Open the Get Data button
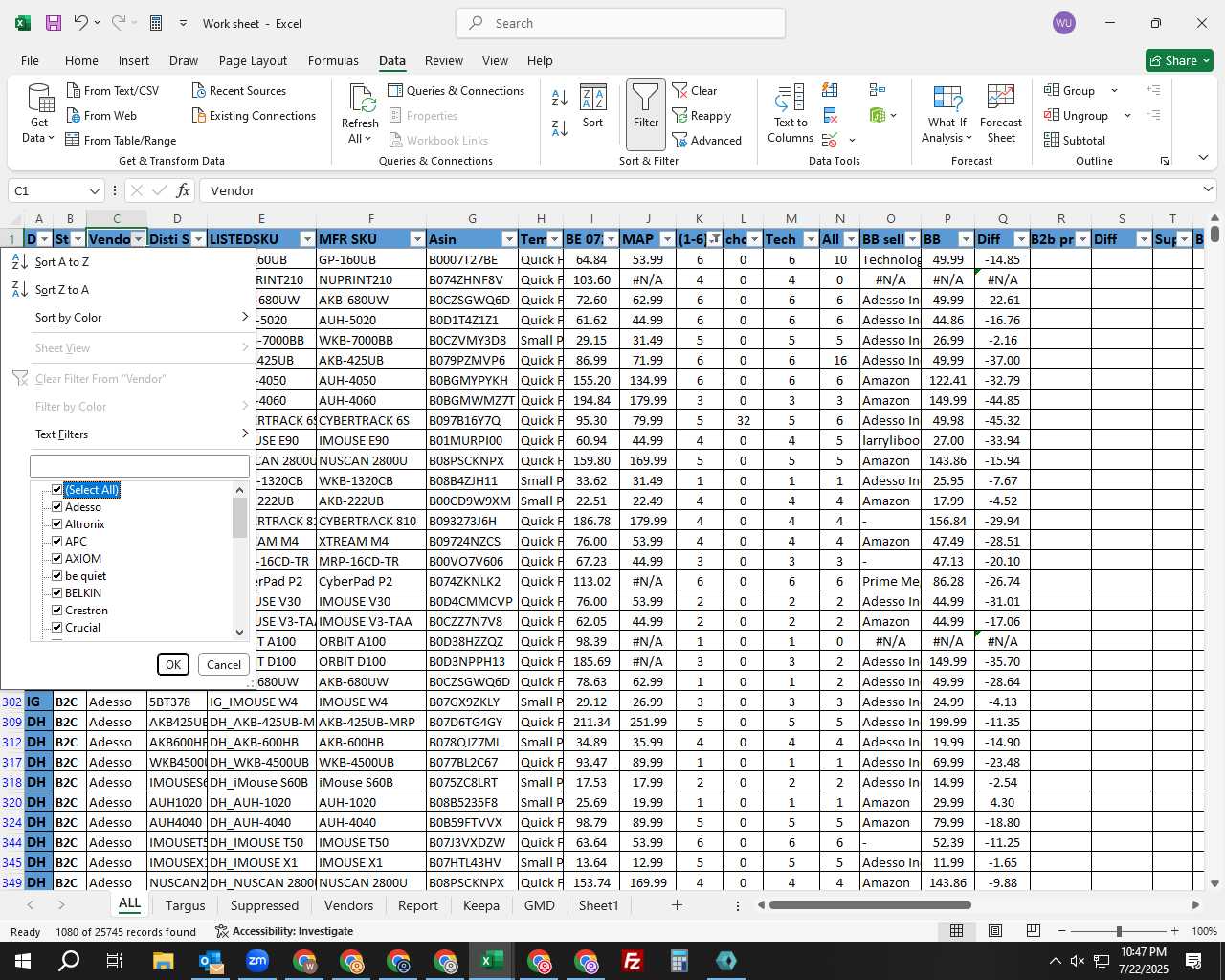The height and width of the screenshot is (980, 1225). tap(39, 114)
